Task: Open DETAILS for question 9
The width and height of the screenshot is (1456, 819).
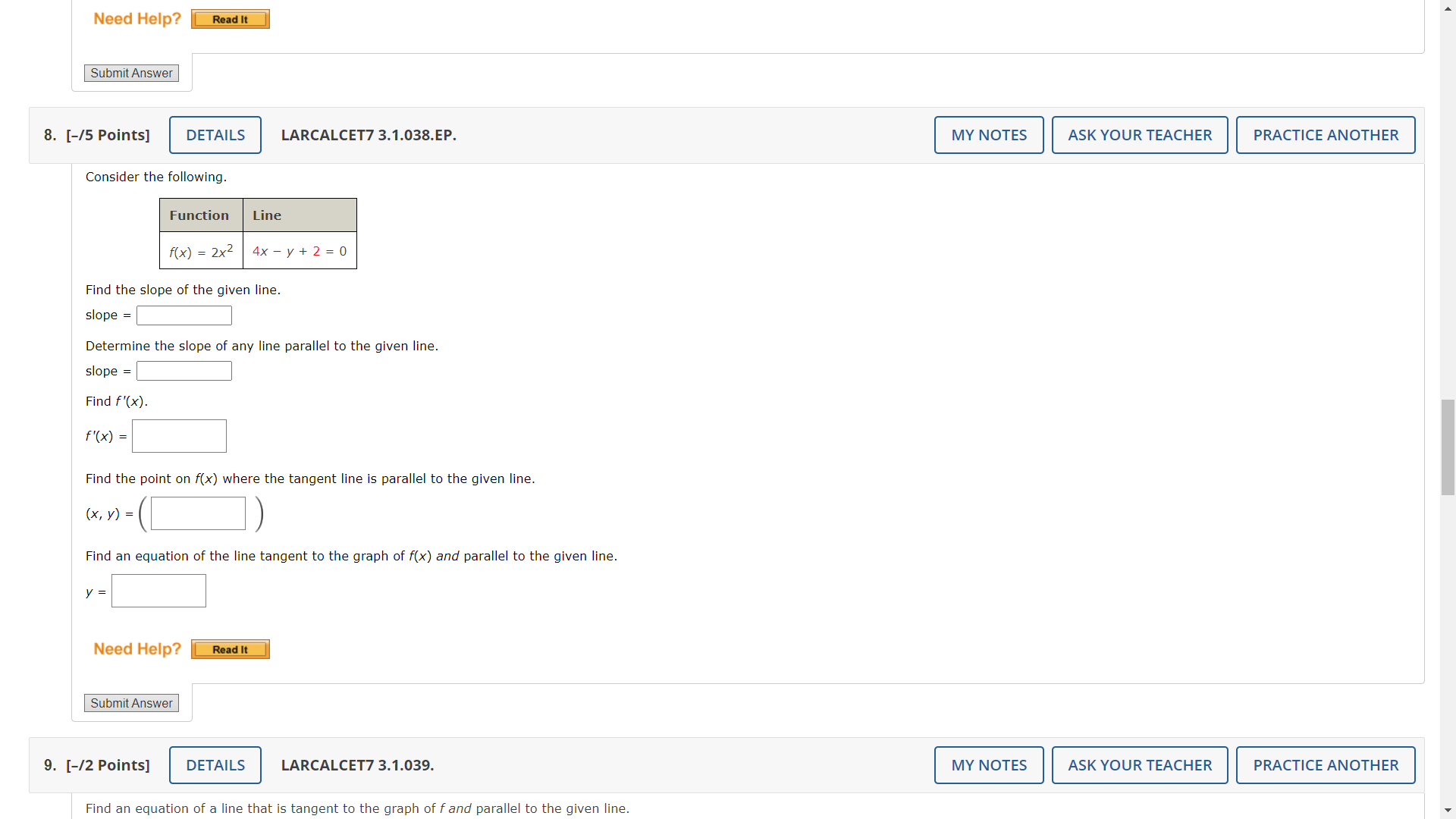Action: [x=215, y=765]
